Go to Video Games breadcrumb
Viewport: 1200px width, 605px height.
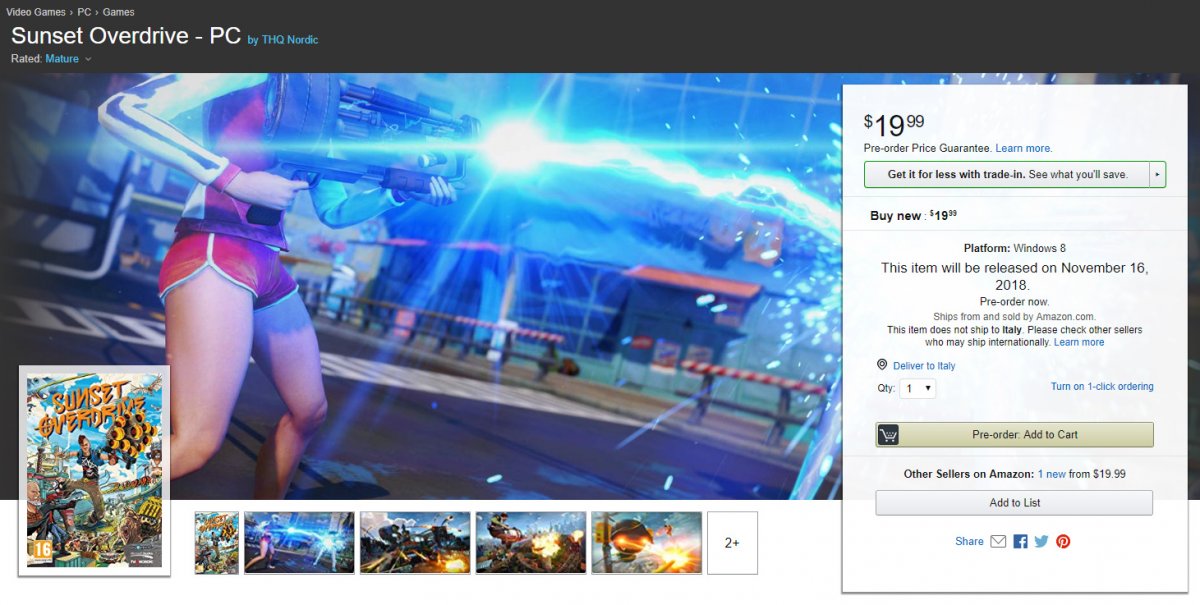[x=36, y=12]
